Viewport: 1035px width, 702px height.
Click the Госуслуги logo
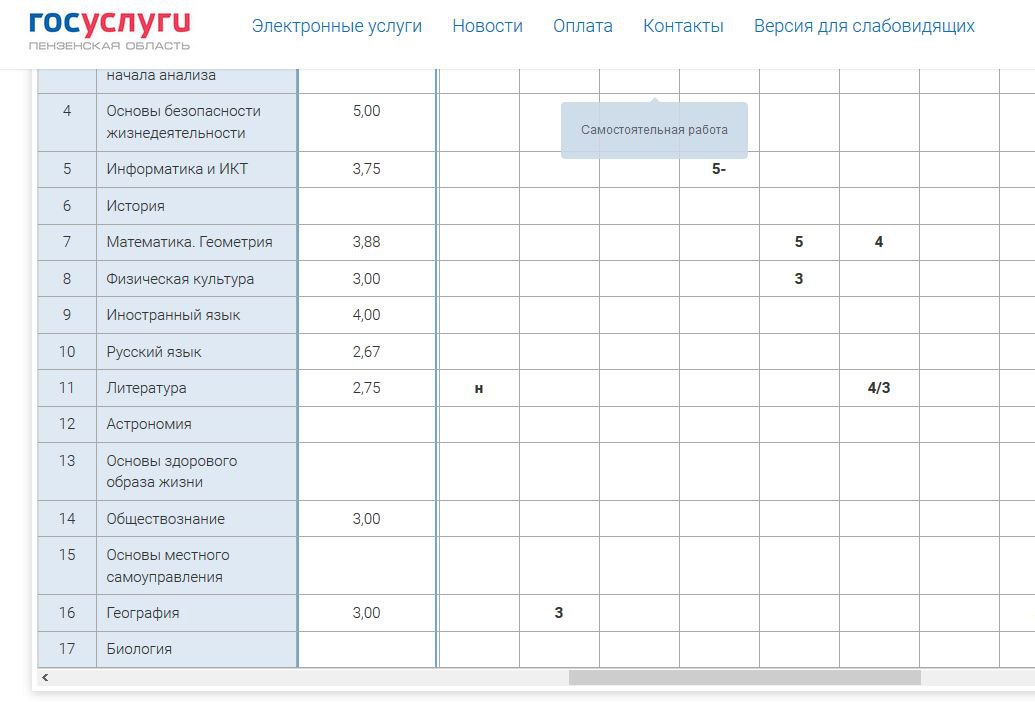(109, 29)
